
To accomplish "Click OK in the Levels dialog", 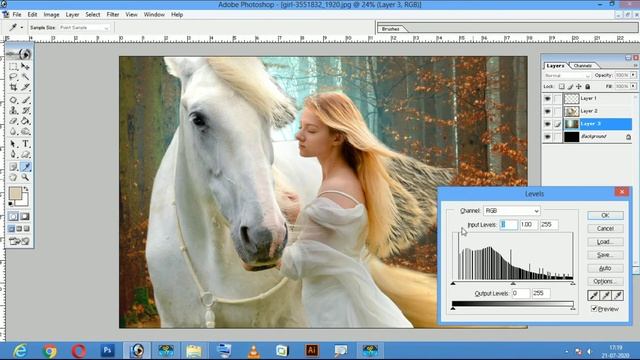I will (605, 215).
